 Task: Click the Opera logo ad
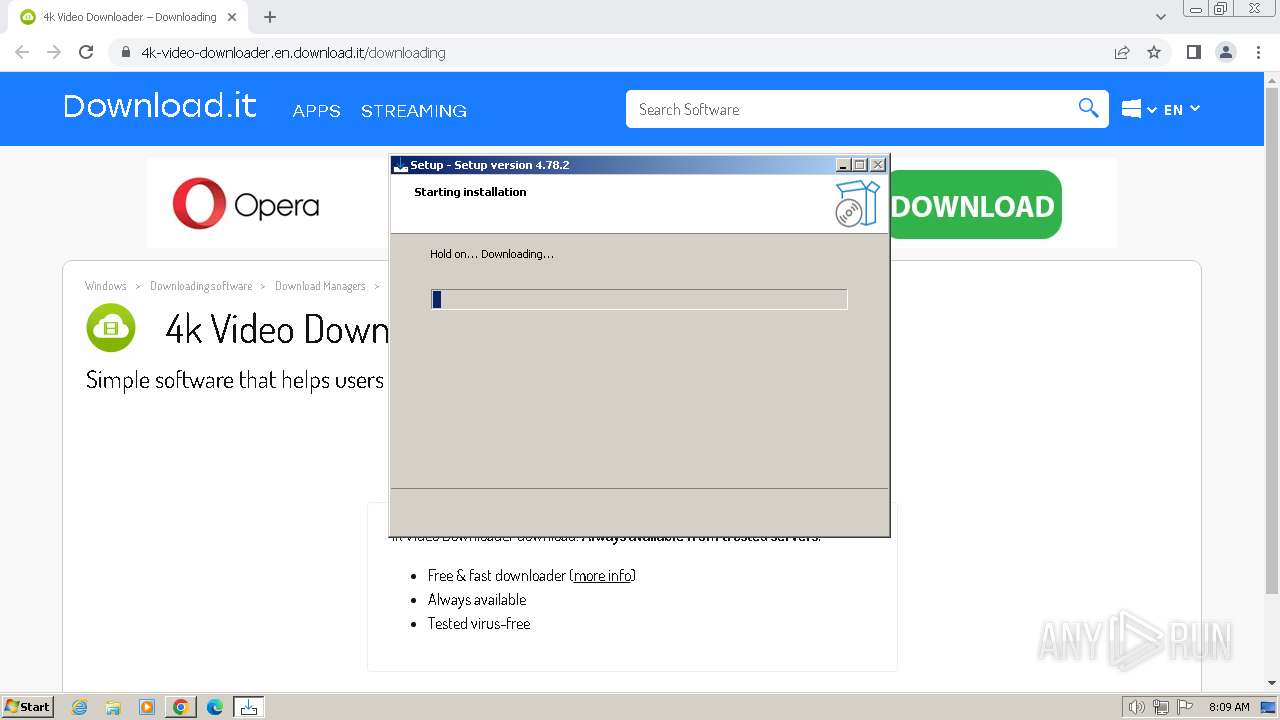(x=245, y=204)
